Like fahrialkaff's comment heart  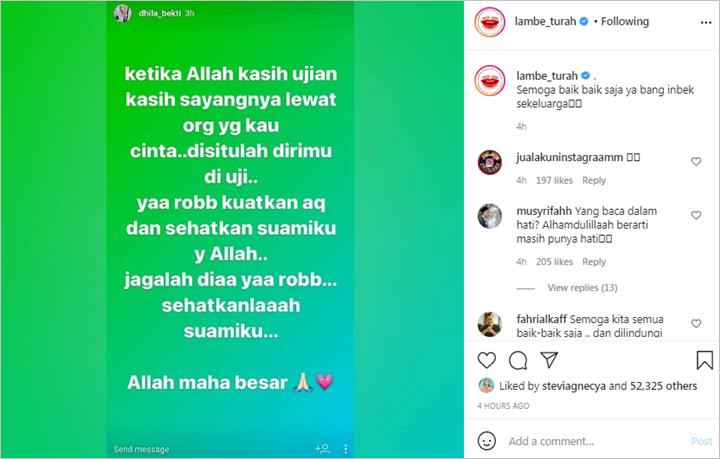(696, 324)
